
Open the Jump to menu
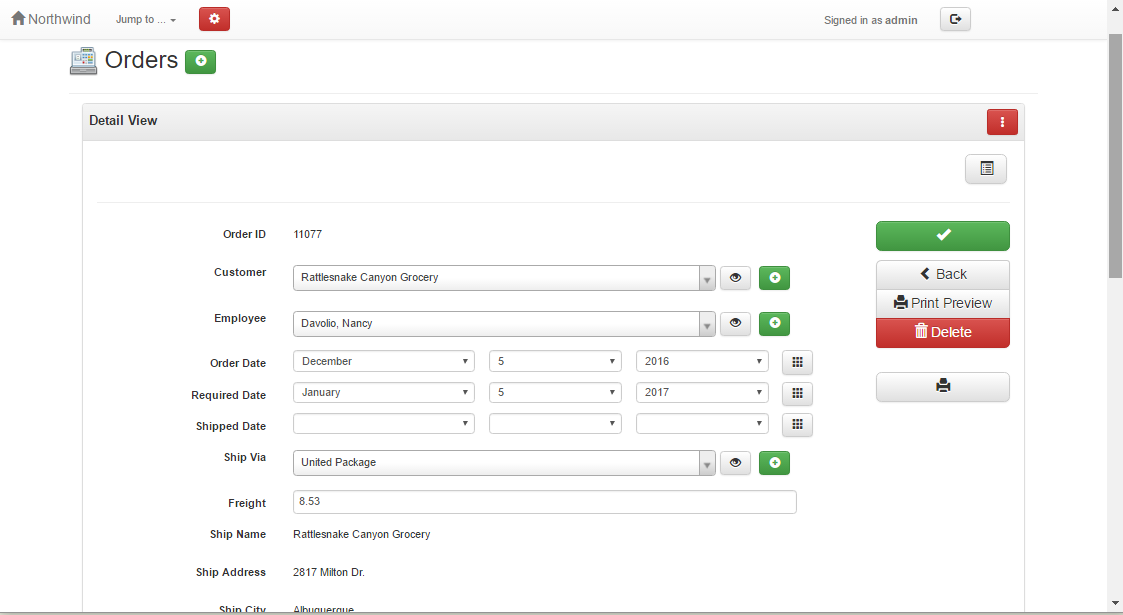pos(146,19)
